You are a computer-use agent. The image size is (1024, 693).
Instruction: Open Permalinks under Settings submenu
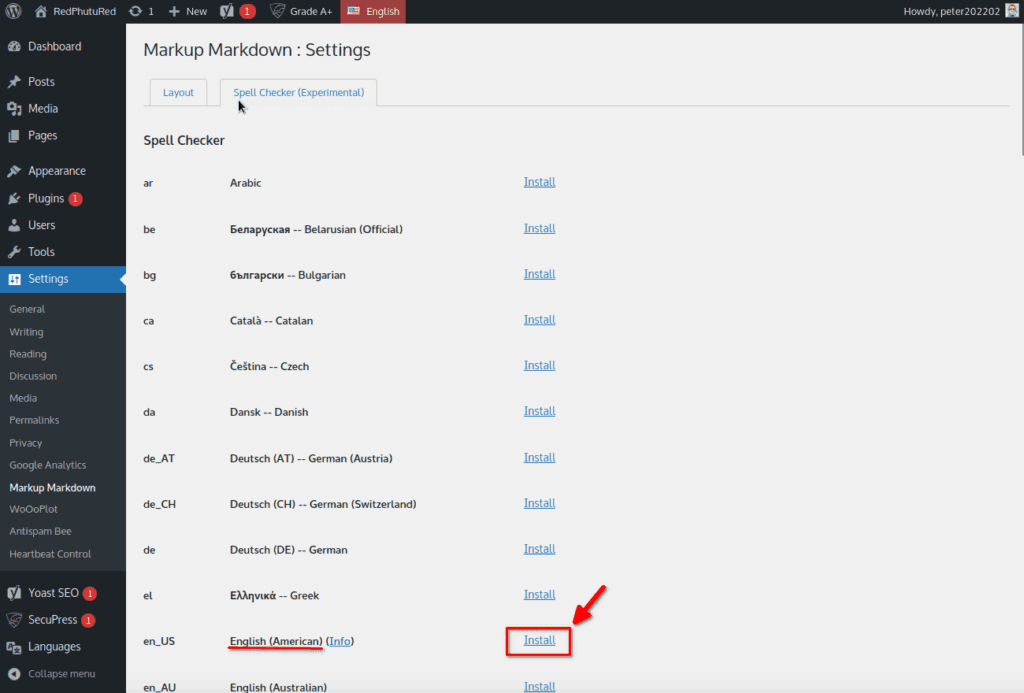coord(34,420)
